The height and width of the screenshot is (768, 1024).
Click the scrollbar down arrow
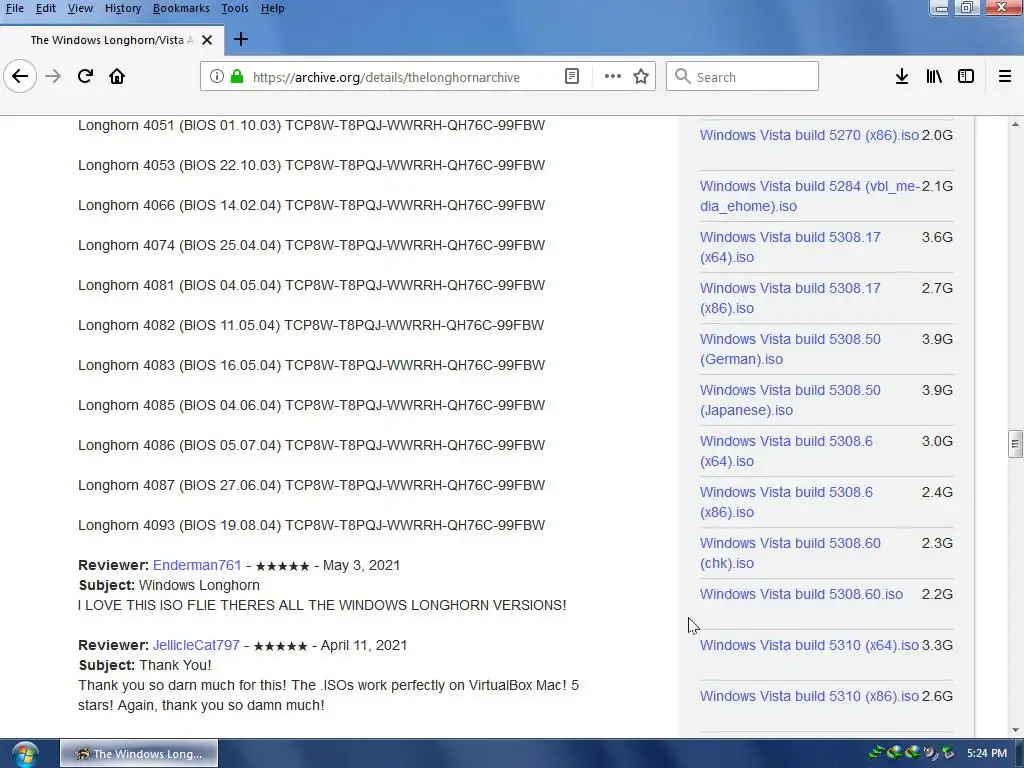pyautogui.click(x=1015, y=730)
